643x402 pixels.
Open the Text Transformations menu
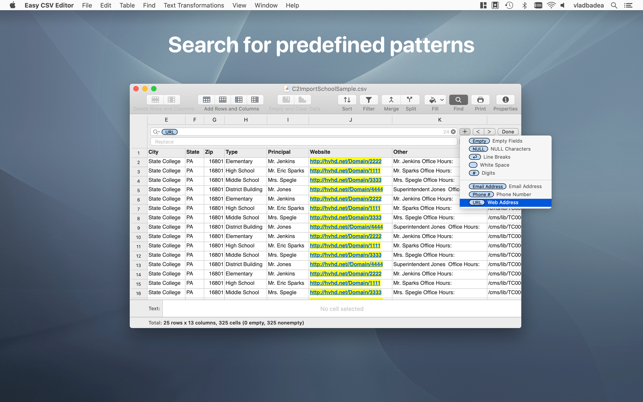[194, 5]
